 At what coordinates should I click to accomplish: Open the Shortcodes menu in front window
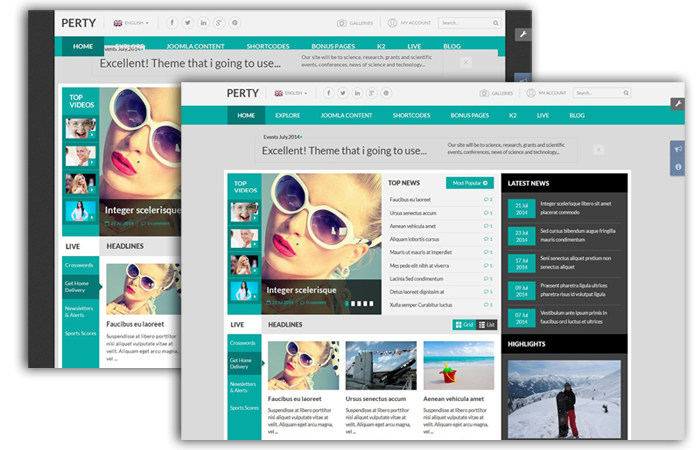coord(411,115)
